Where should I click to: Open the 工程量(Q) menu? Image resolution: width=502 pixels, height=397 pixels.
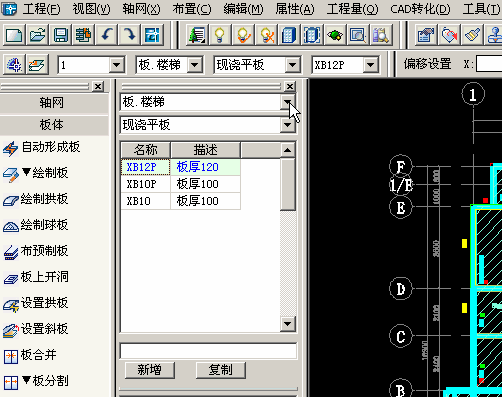pyautogui.click(x=352, y=9)
